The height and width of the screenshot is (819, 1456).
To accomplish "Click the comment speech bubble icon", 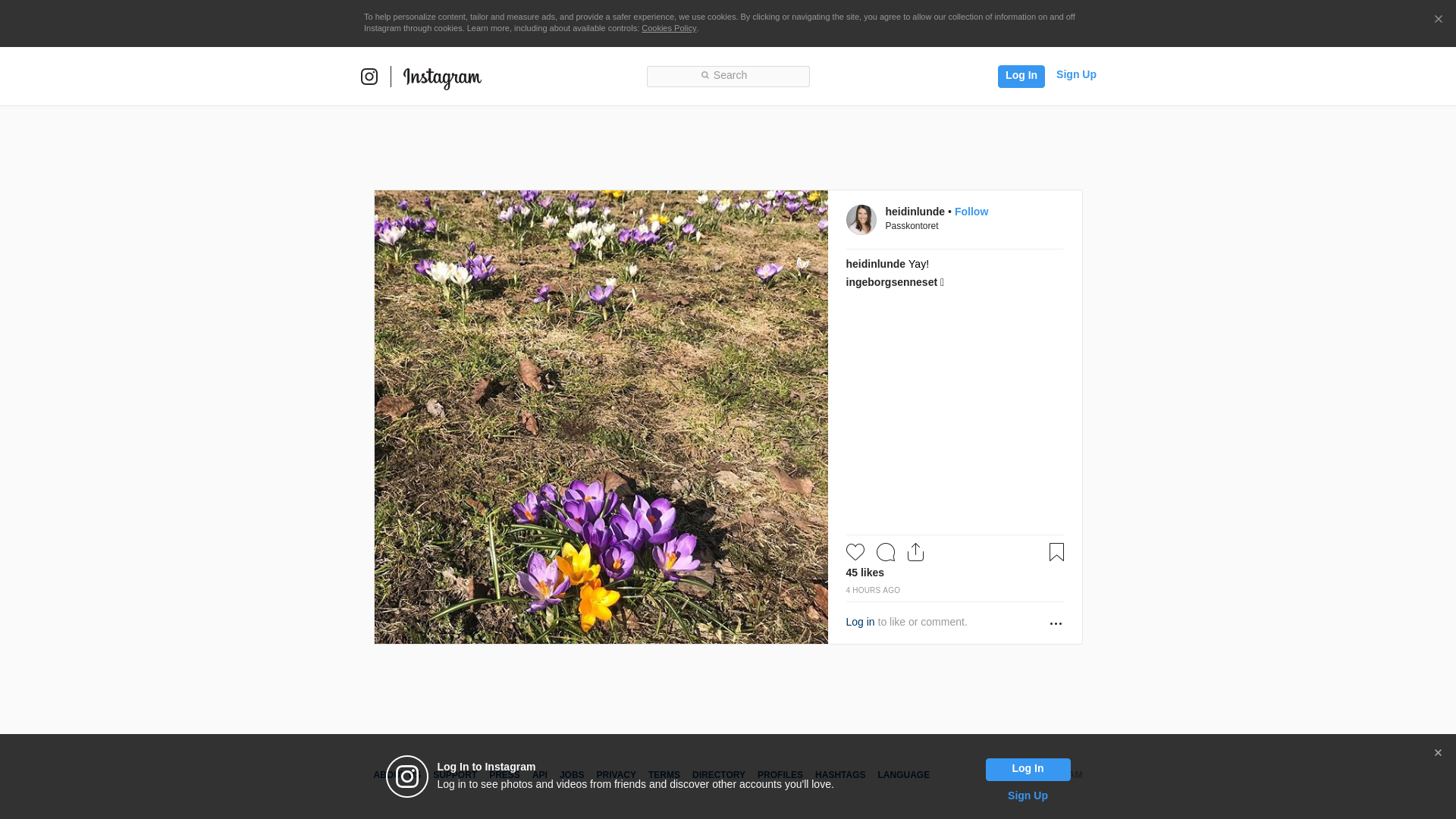I will click(886, 552).
